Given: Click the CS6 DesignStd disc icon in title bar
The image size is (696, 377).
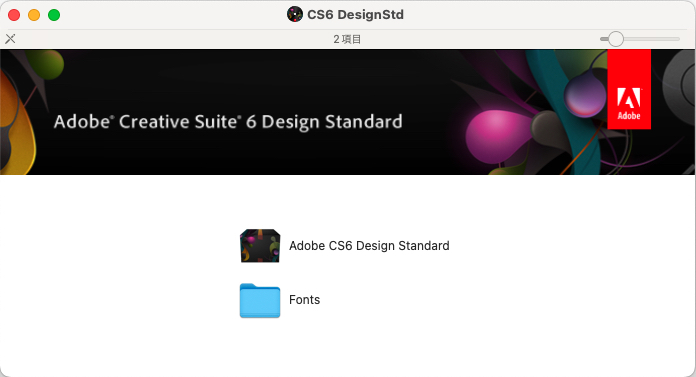Looking at the screenshot, I should coord(295,15).
